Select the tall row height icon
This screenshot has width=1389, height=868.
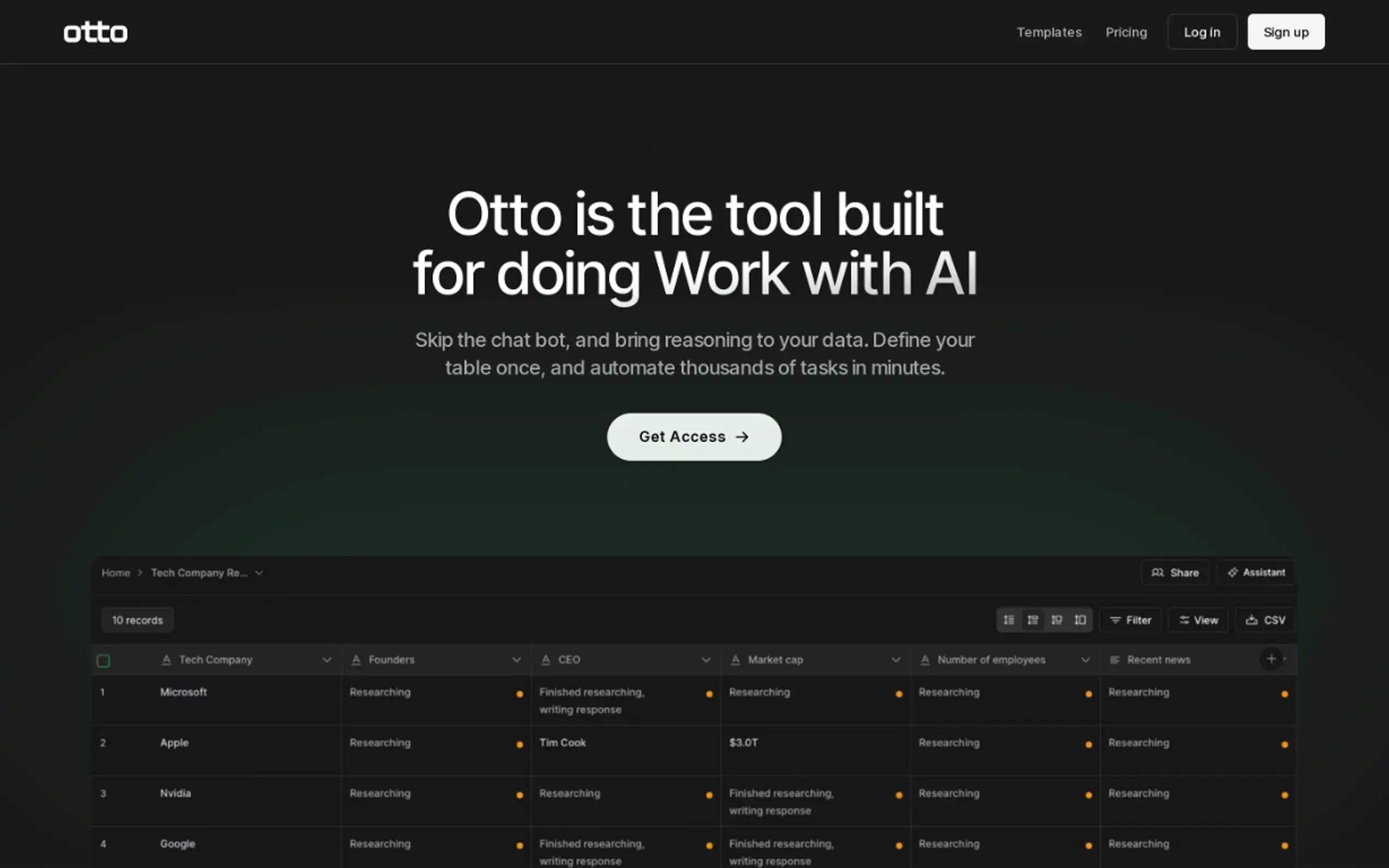[1057, 620]
